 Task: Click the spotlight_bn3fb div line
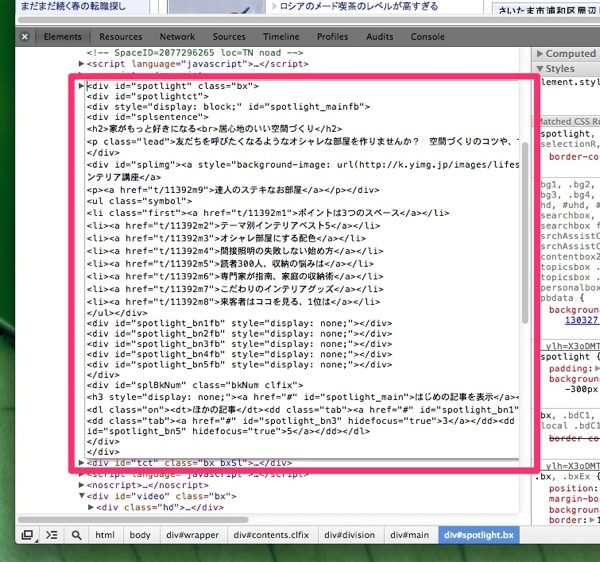pyautogui.click(x=239, y=344)
